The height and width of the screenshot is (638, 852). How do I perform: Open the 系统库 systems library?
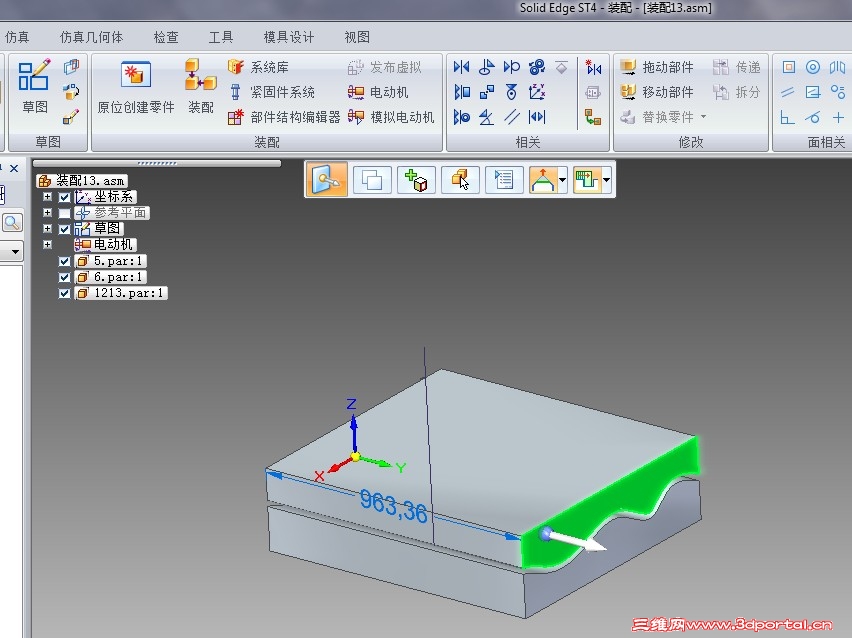[x=258, y=67]
